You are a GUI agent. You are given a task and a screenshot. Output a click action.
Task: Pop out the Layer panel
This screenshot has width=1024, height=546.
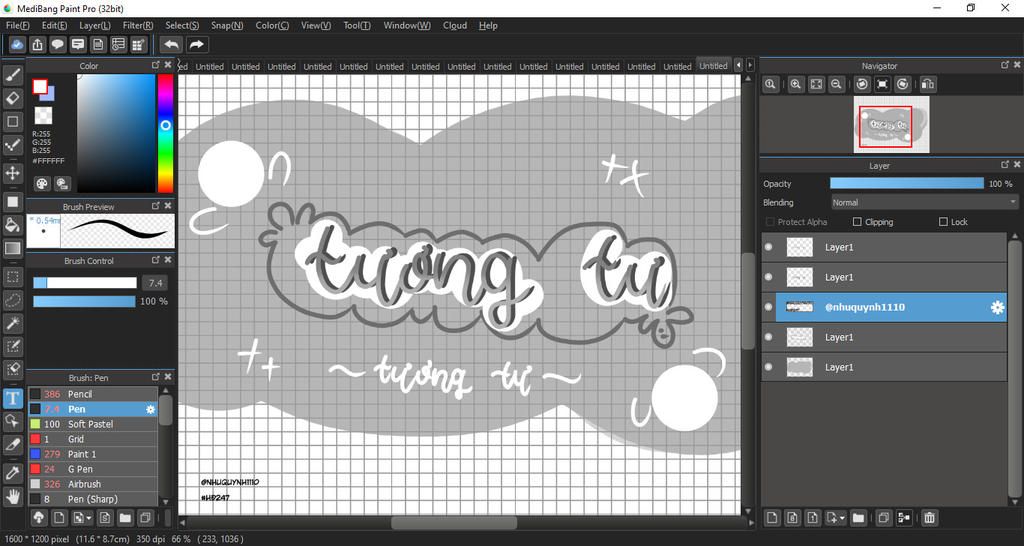pyautogui.click(x=1005, y=165)
